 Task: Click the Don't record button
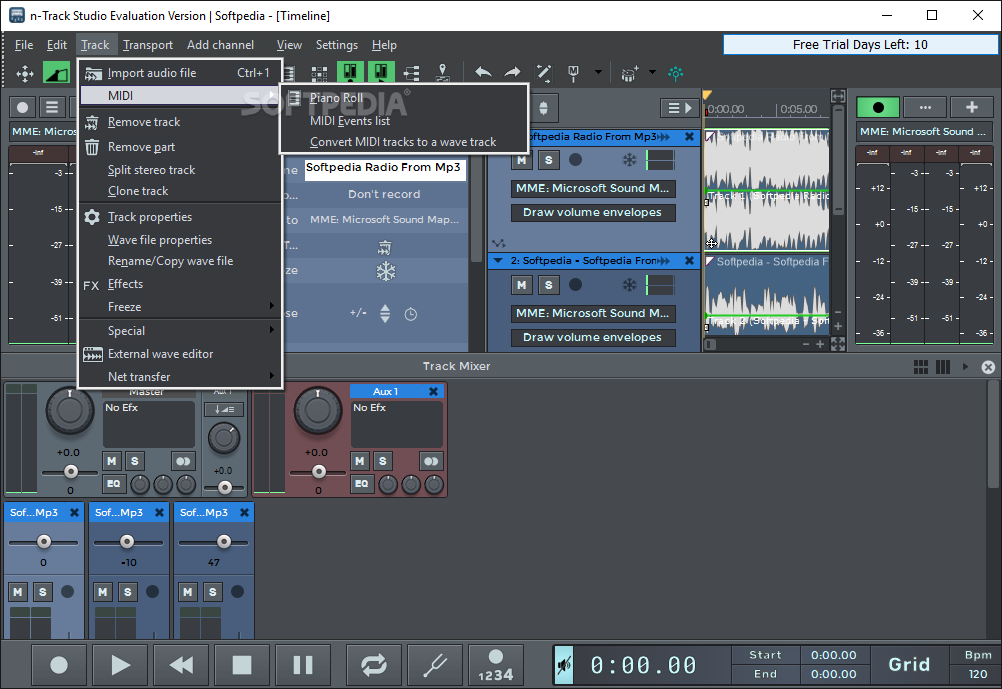(x=384, y=194)
